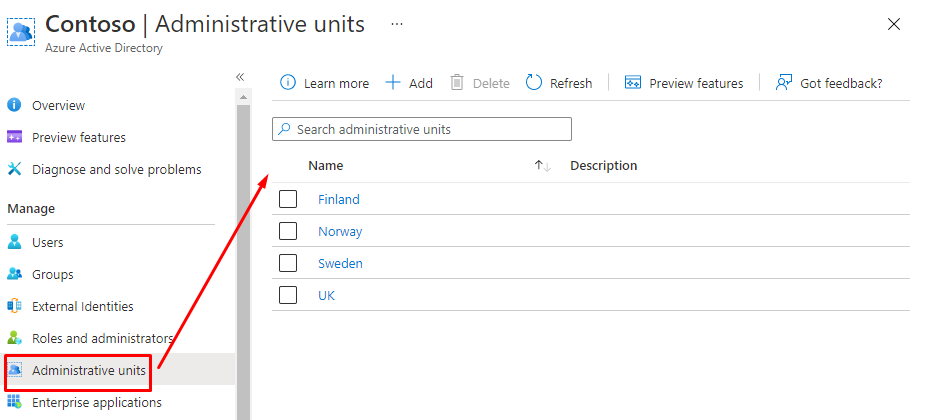Open Users from the sidebar
Viewport: 927px width, 420px height.
(x=47, y=242)
